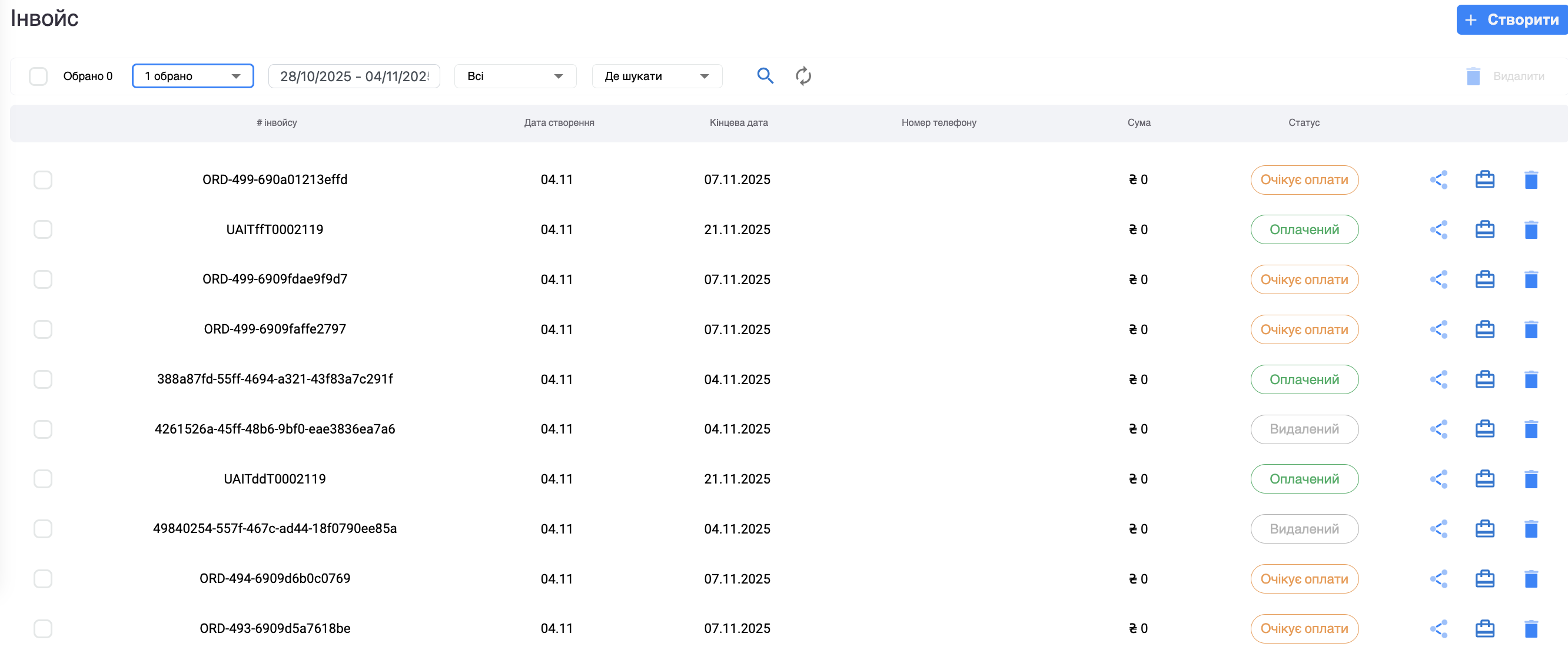Viewport: 1568px width, 660px height.
Task: Click briefcase icon for UAITddT0002119 row
Action: [1484, 479]
